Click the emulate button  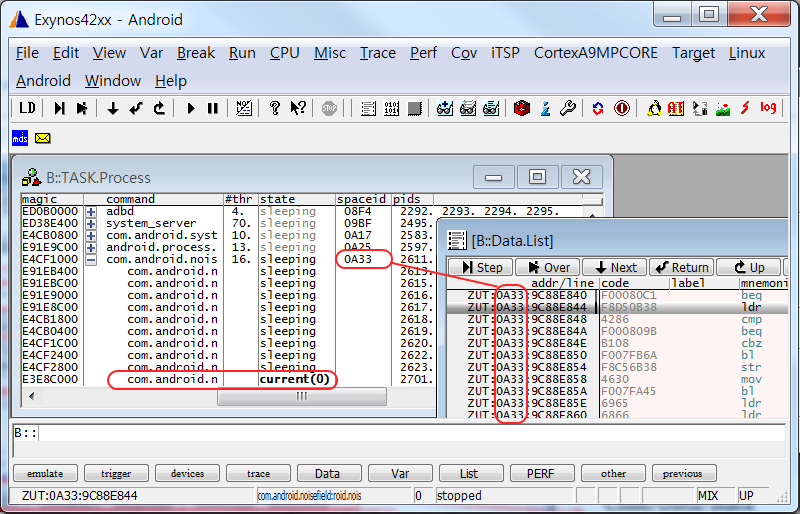coord(44,473)
